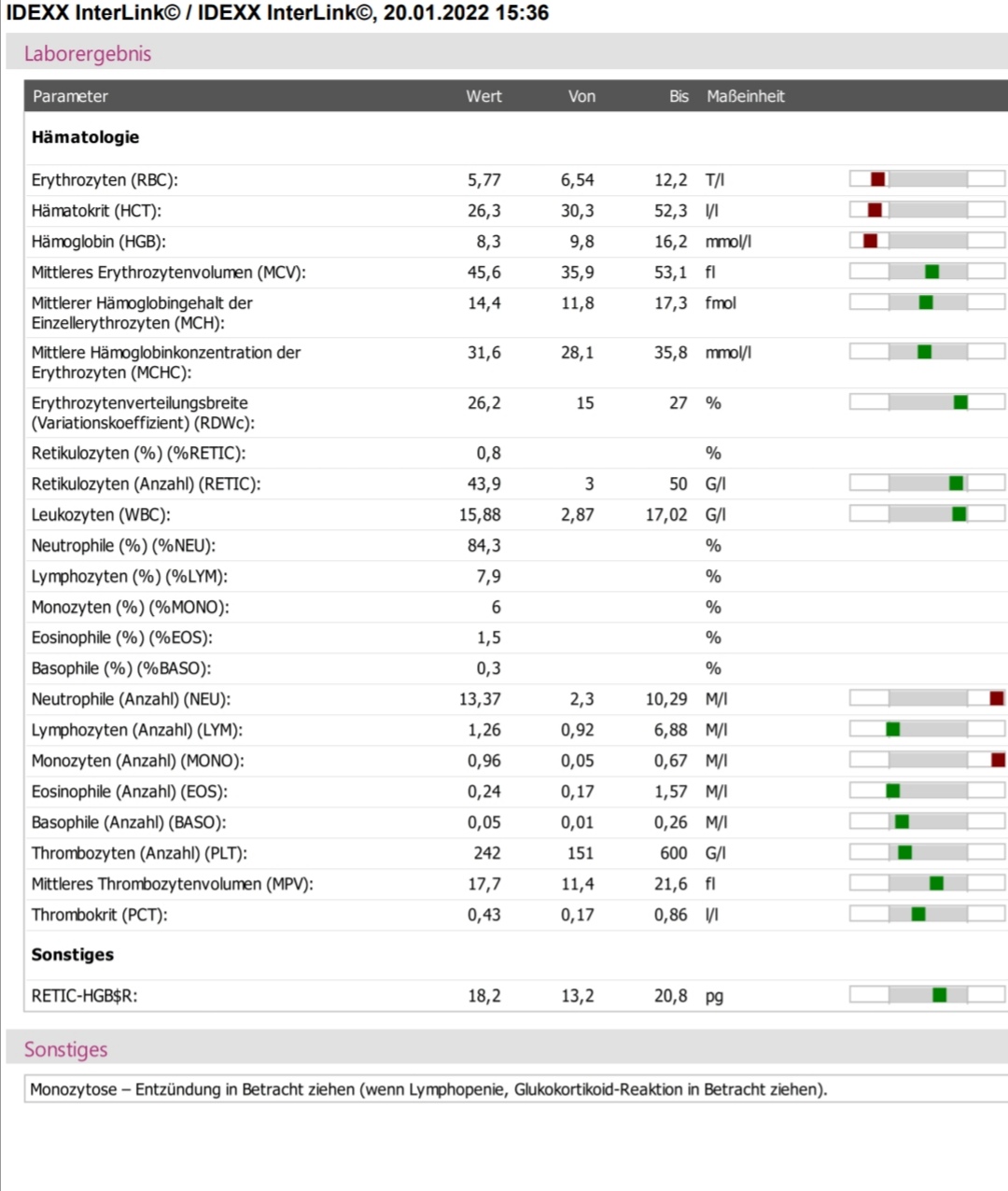
Task: Click the red range indicator for Erythrozyten
Action: point(877,179)
